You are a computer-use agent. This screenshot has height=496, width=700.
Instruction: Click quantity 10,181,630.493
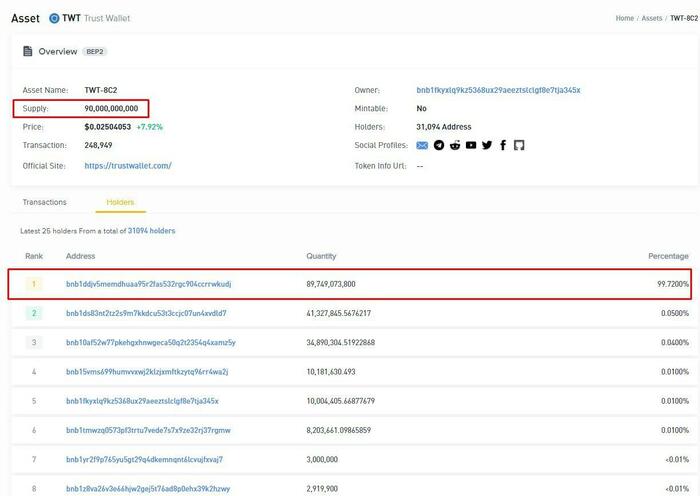331,372
